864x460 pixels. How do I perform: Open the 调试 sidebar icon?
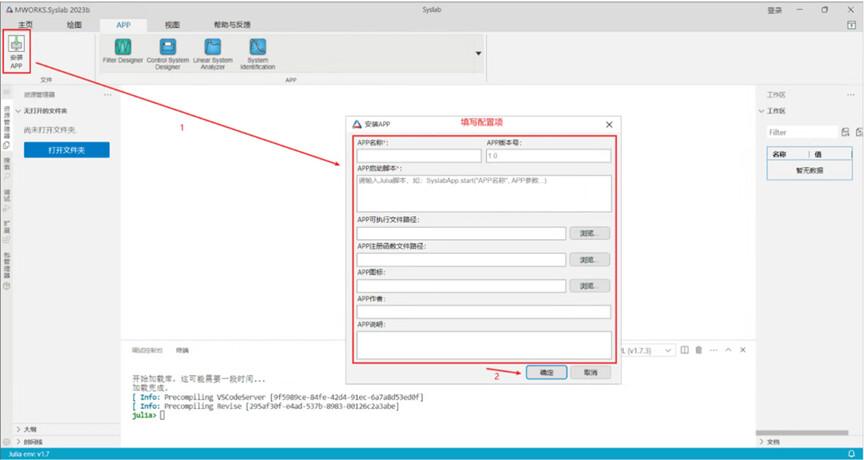(7, 202)
